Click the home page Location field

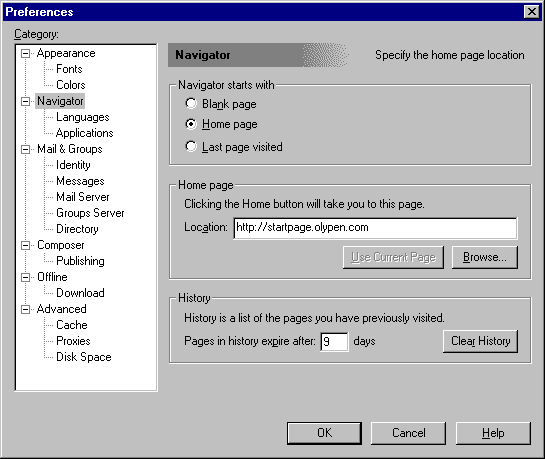point(375,228)
